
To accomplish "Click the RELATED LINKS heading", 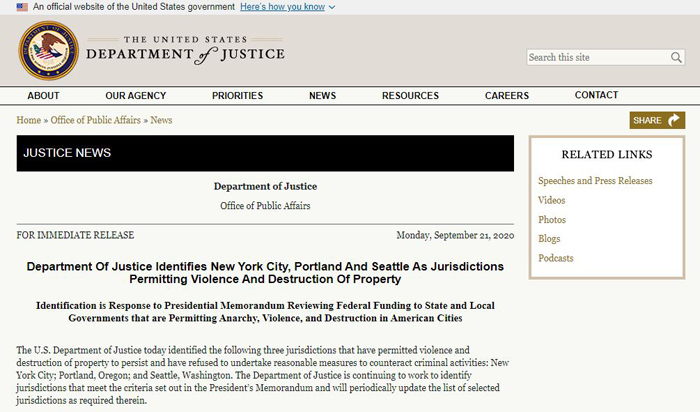I will pyautogui.click(x=607, y=154).
